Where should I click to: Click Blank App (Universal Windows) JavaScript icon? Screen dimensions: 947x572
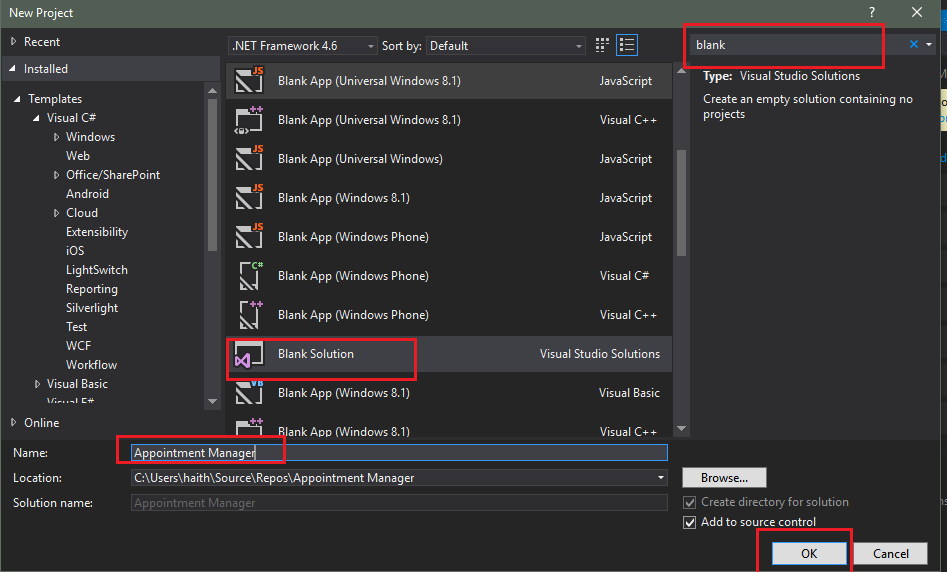tap(249, 158)
